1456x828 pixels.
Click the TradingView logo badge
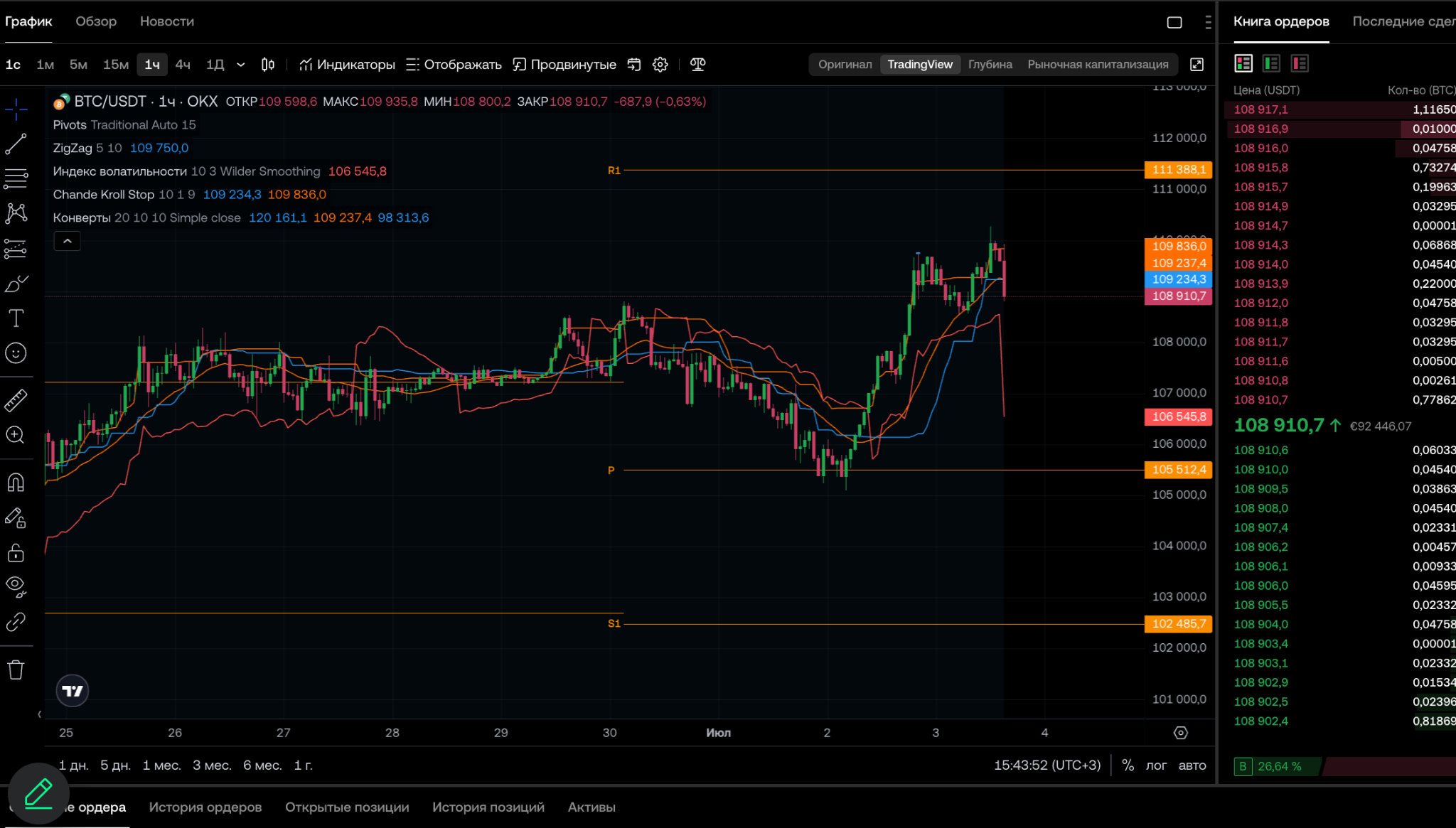pos(72,690)
